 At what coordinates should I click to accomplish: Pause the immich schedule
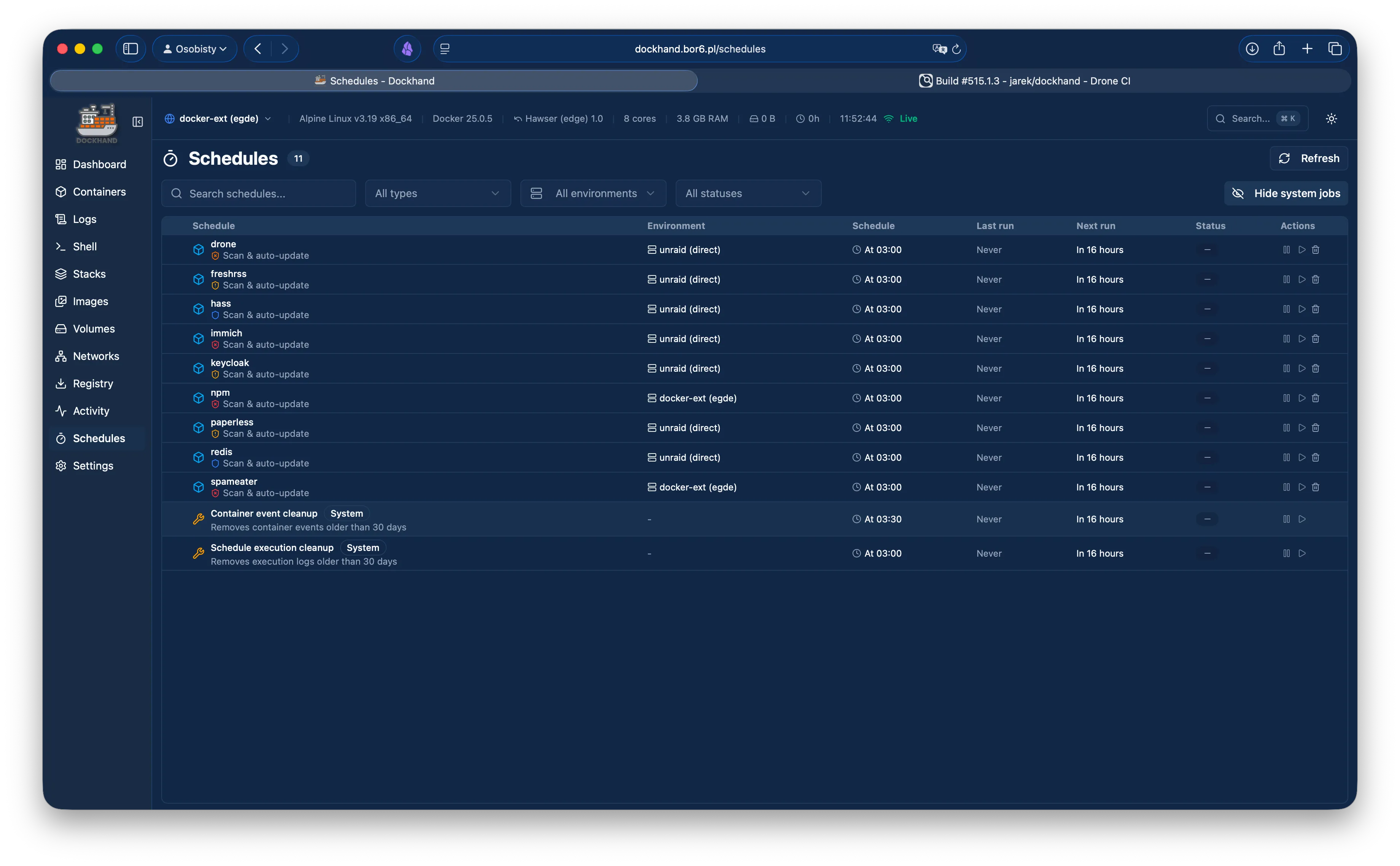point(1286,339)
